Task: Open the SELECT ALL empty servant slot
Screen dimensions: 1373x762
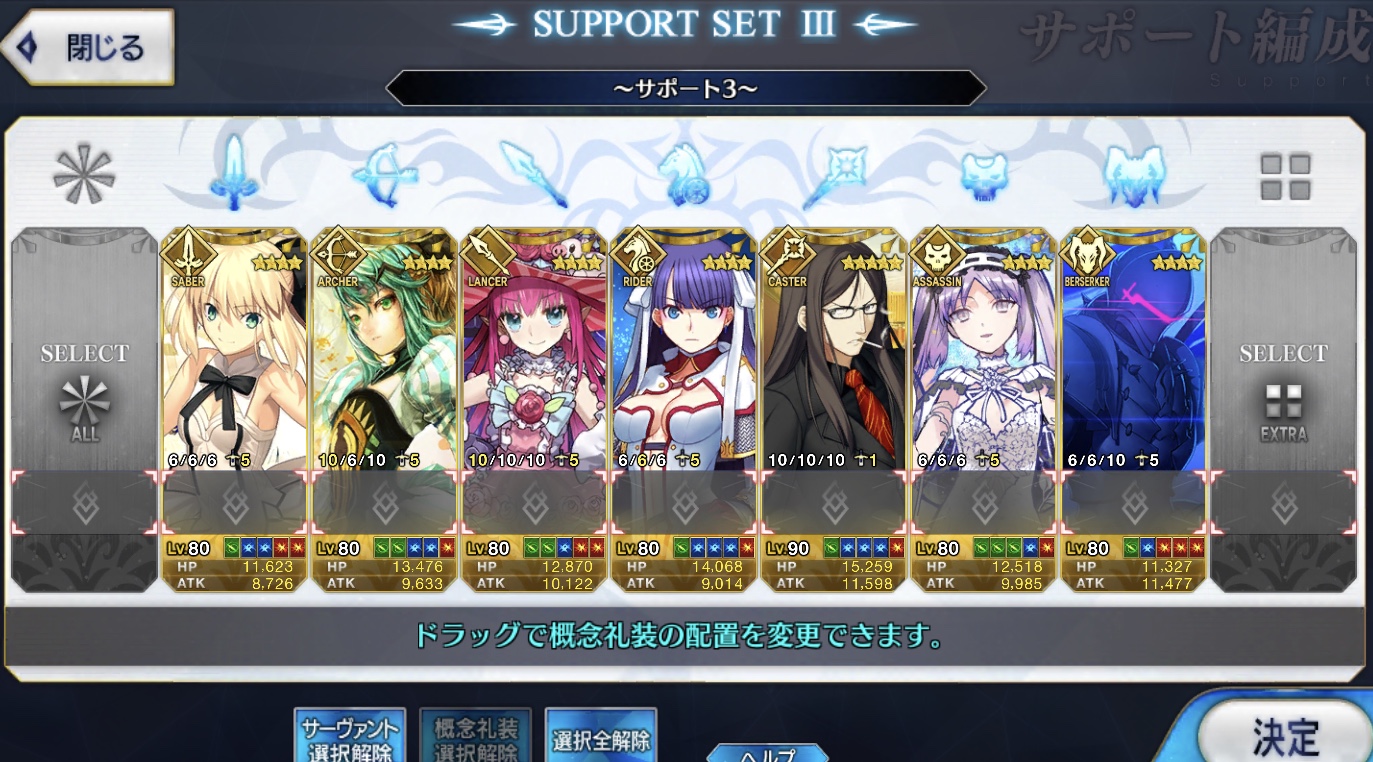Action: (85, 410)
